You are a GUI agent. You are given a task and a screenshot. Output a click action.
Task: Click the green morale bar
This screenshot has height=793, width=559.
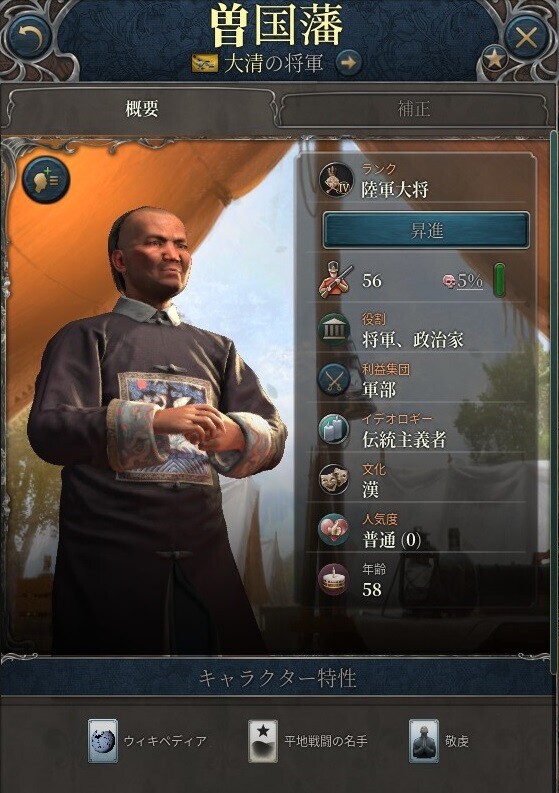coord(499,279)
